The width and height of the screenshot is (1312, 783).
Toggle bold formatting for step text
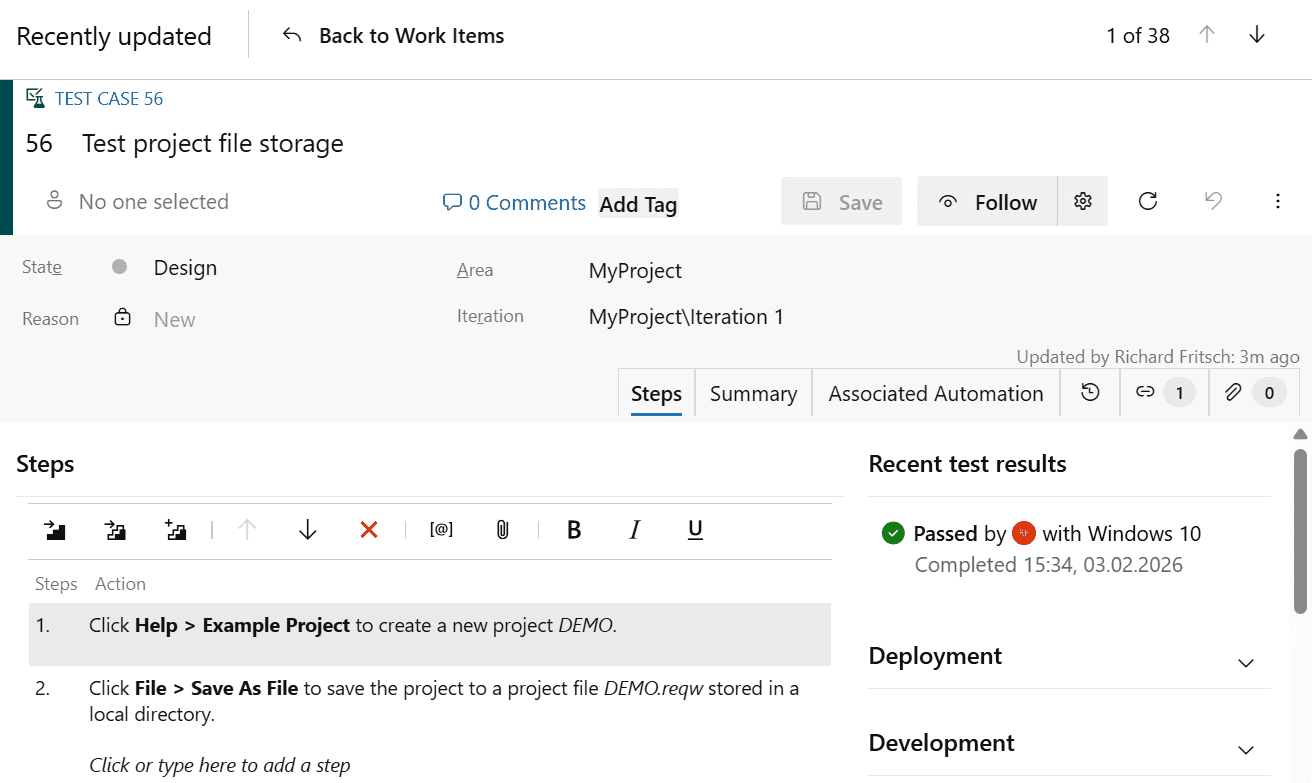[x=573, y=530]
